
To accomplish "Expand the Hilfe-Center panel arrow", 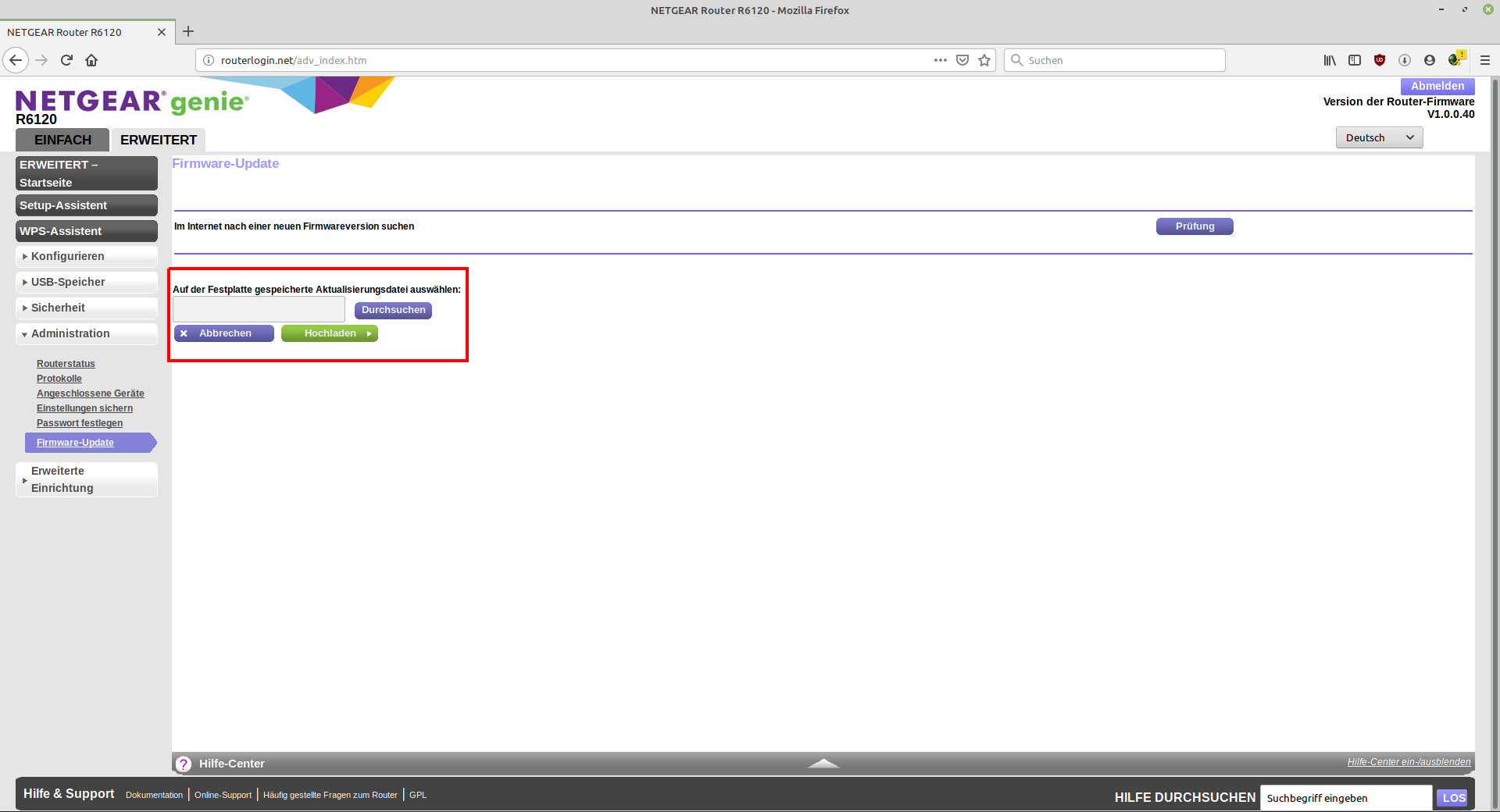I will (823, 764).
